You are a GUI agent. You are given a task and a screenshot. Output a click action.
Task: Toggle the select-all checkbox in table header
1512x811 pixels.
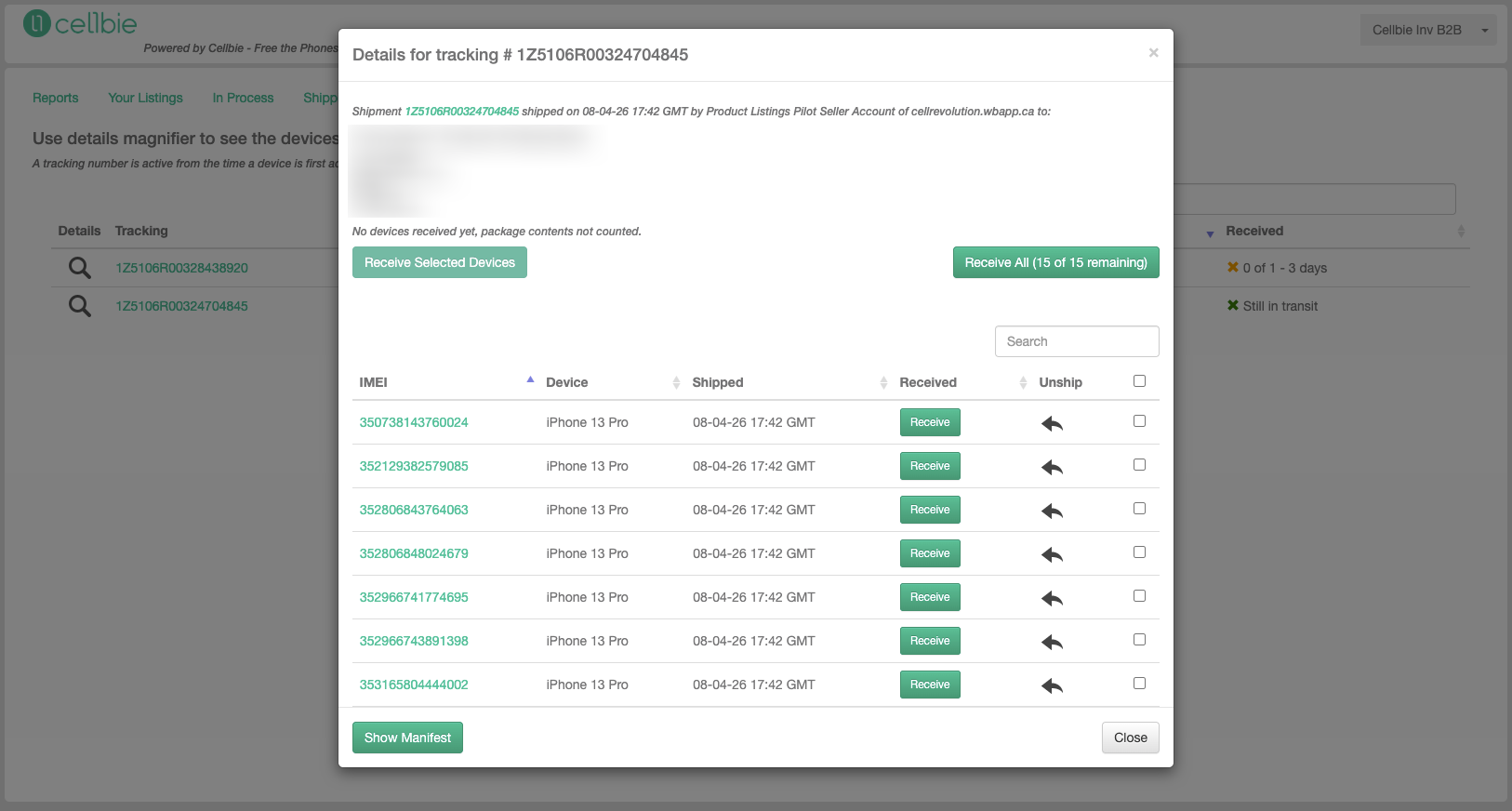[x=1139, y=381]
